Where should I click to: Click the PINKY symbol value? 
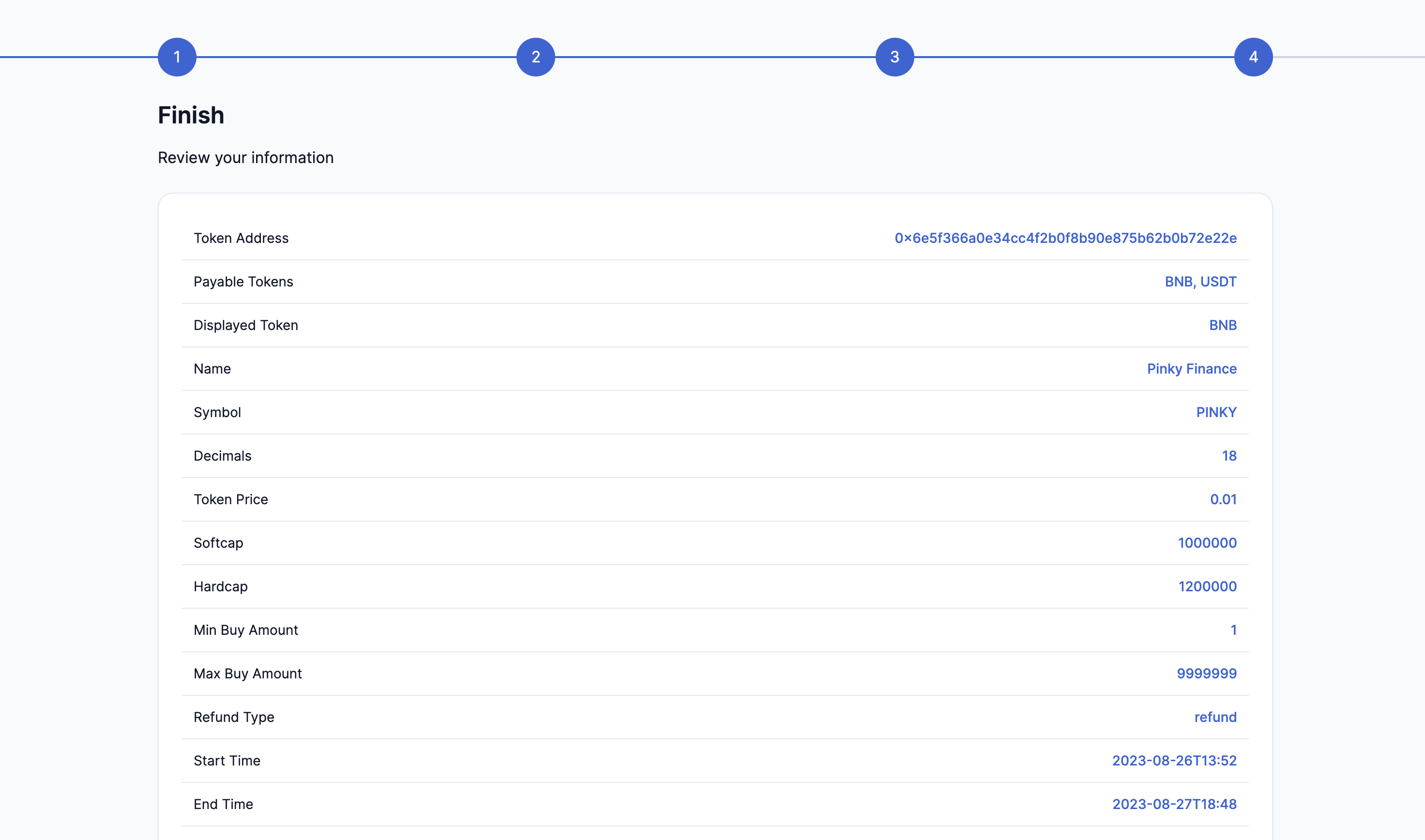[1215, 413]
